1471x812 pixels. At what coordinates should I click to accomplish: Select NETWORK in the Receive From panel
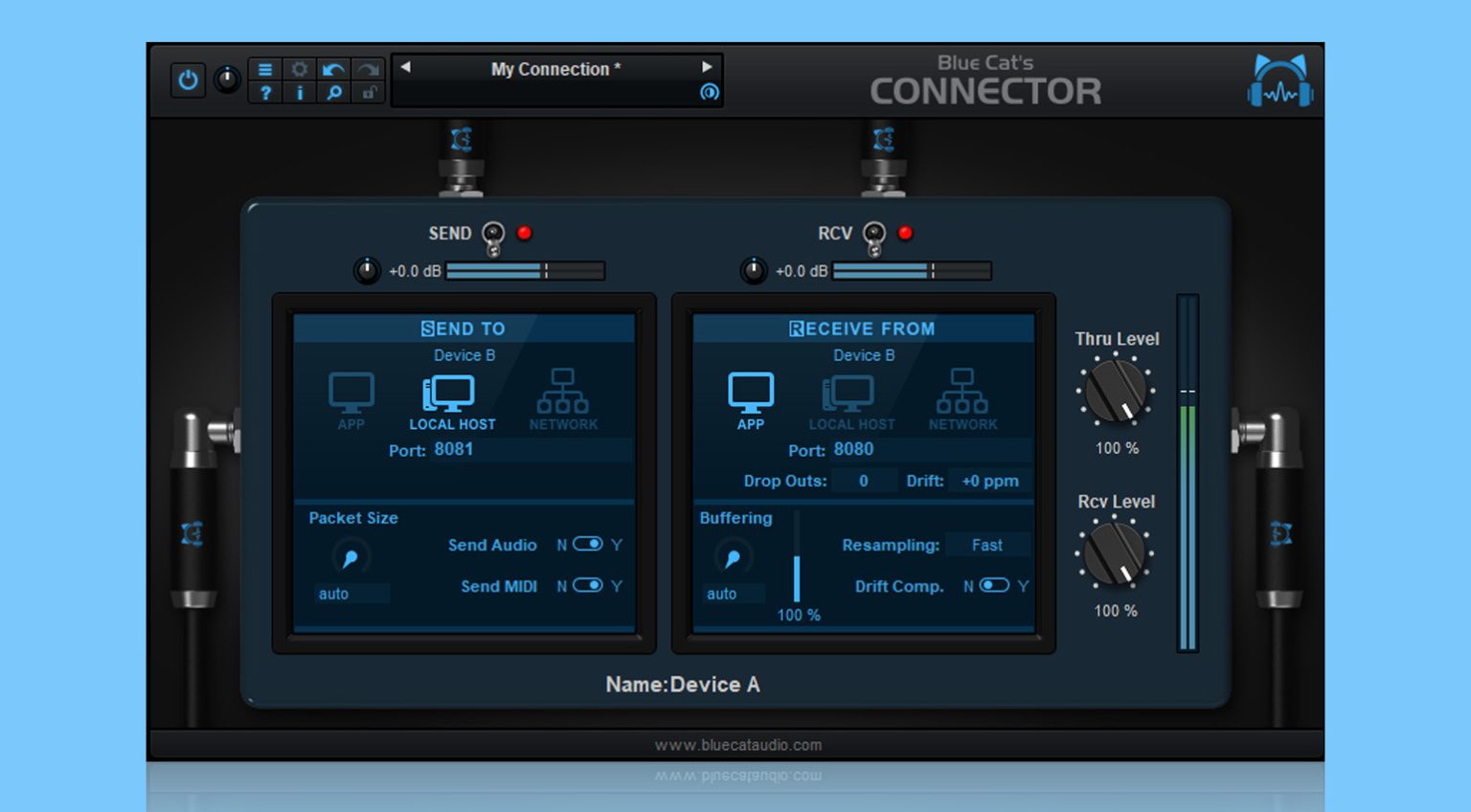(962, 395)
